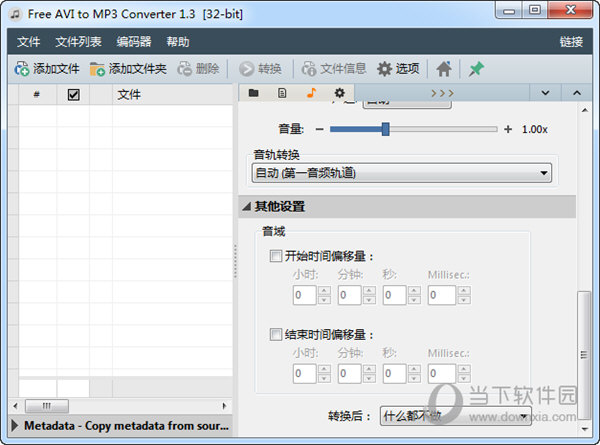Toggle the green pin icon
Viewport: 600px width, 445px height.
pos(476,69)
